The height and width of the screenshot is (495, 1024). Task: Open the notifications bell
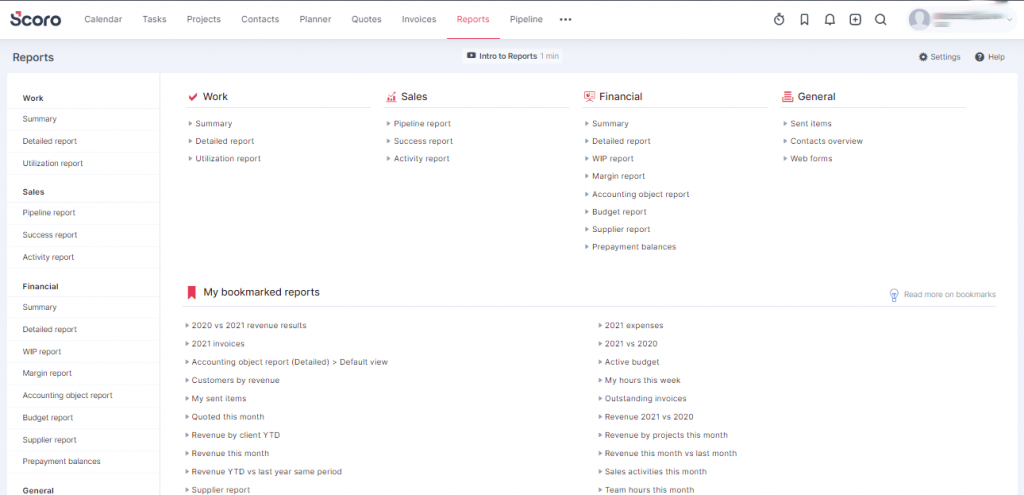pyautogui.click(x=829, y=20)
